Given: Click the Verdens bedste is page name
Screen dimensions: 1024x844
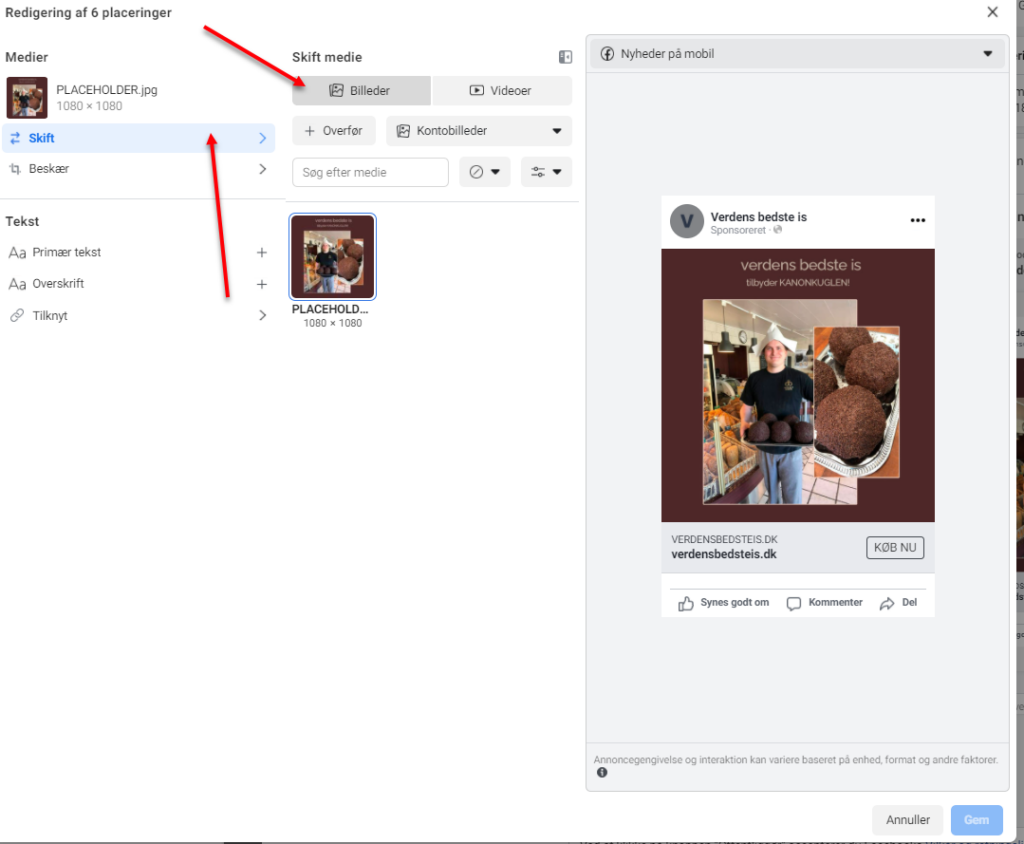Looking at the screenshot, I should pyautogui.click(x=758, y=217).
